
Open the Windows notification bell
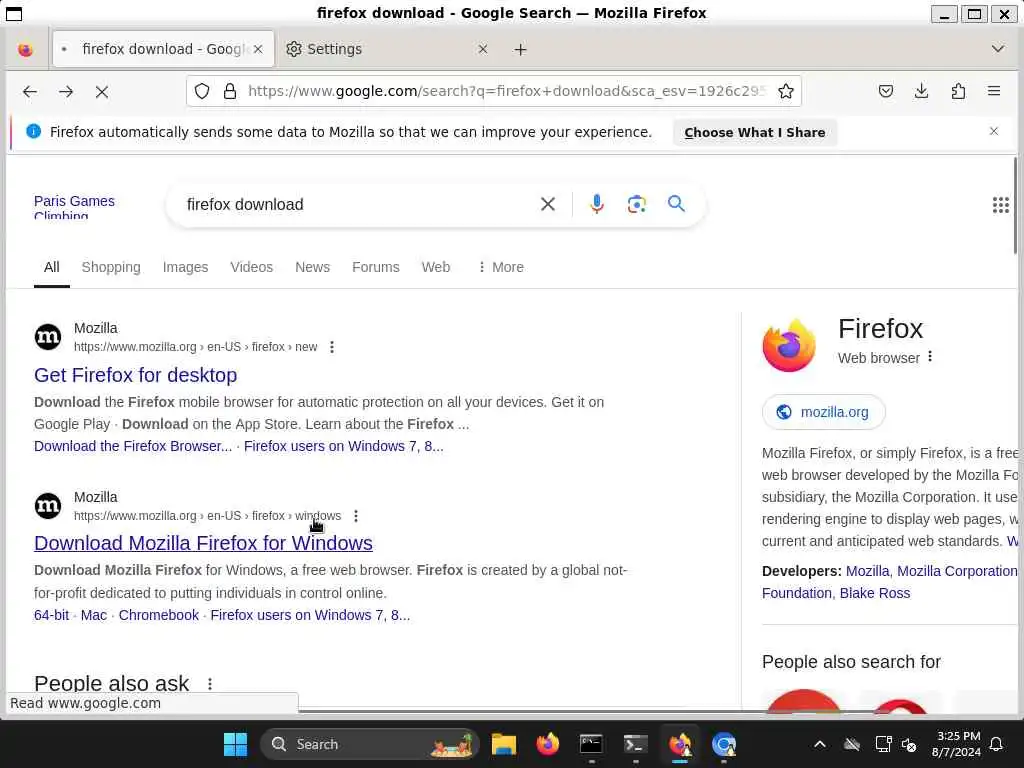(997, 744)
